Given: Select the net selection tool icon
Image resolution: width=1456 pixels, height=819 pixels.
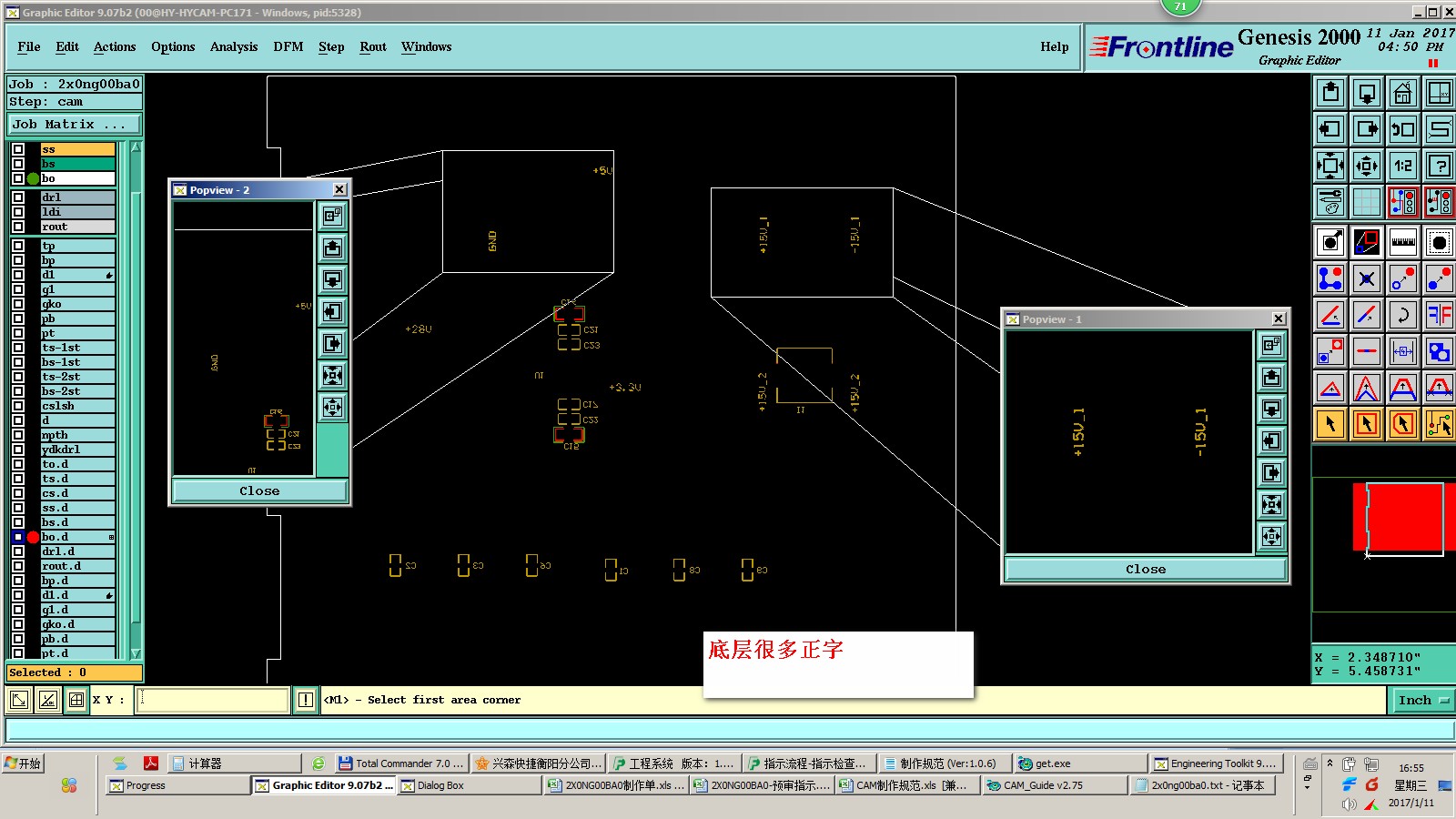Looking at the screenshot, I should [x=1440, y=424].
